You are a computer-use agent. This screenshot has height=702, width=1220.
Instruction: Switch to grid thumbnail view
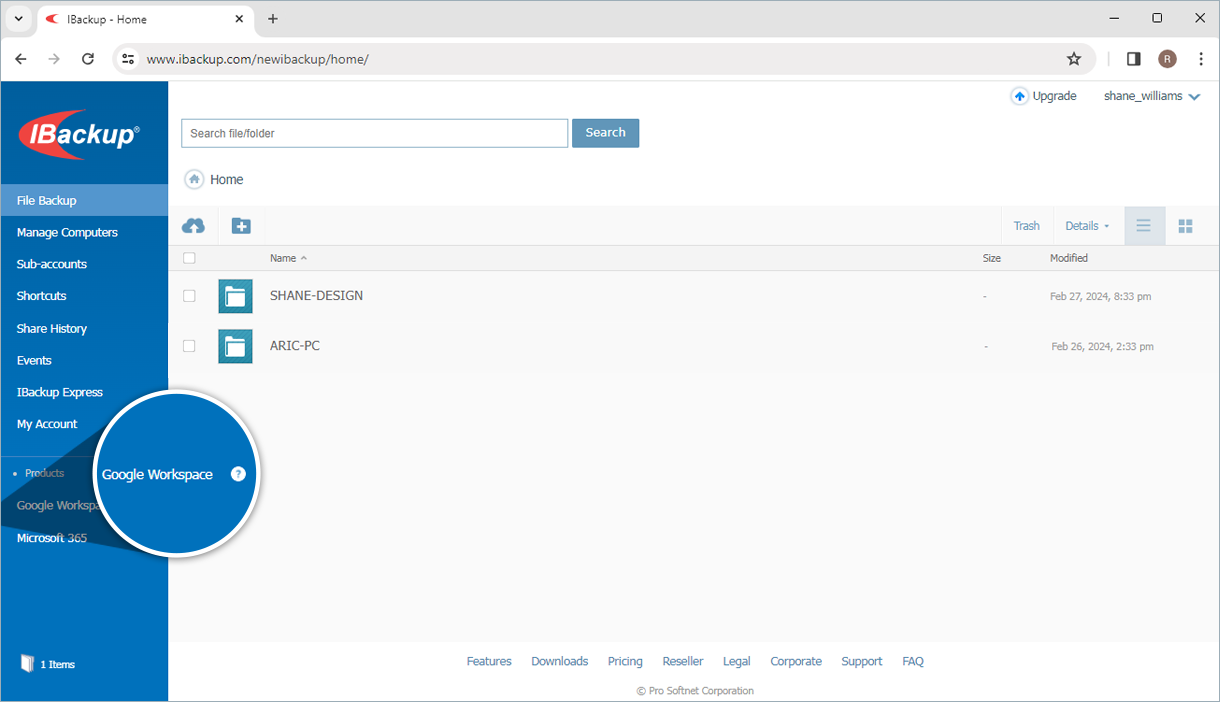(1186, 226)
